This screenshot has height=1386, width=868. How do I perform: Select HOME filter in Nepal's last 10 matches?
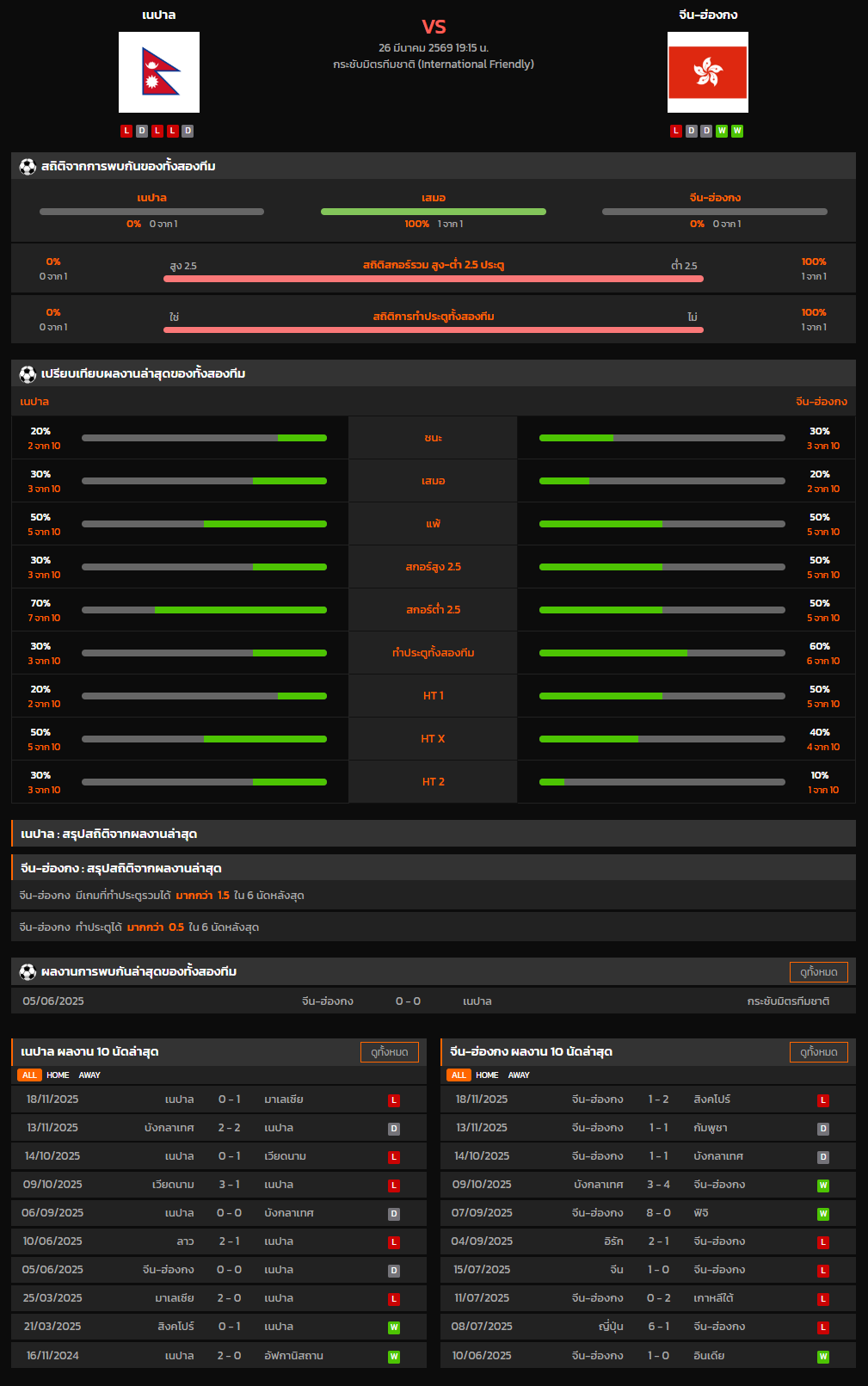(x=58, y=1075)
